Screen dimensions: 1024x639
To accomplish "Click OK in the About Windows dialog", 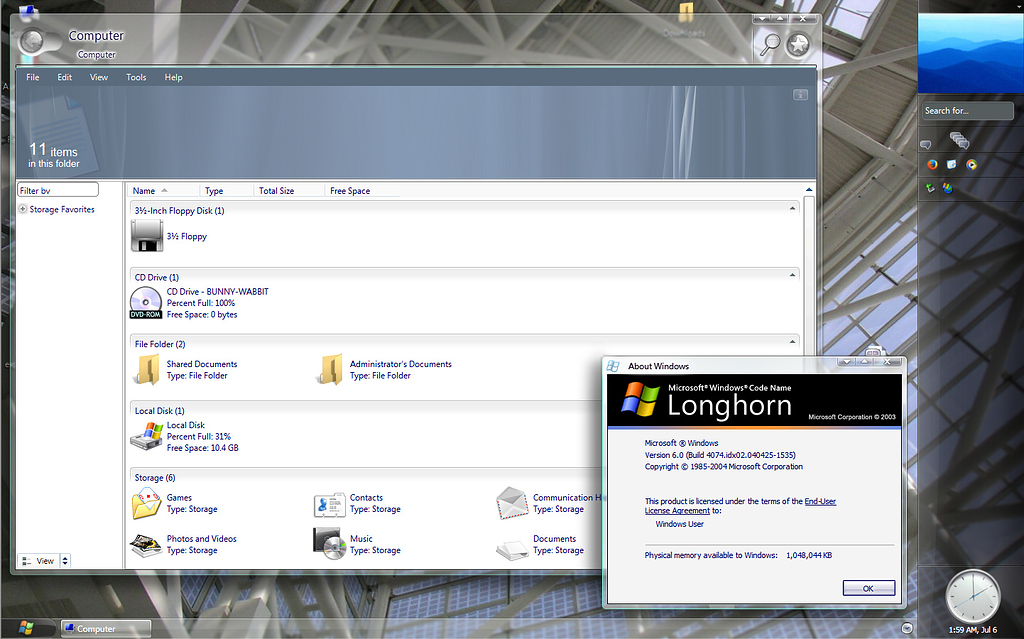I will [x=868, y=587].
